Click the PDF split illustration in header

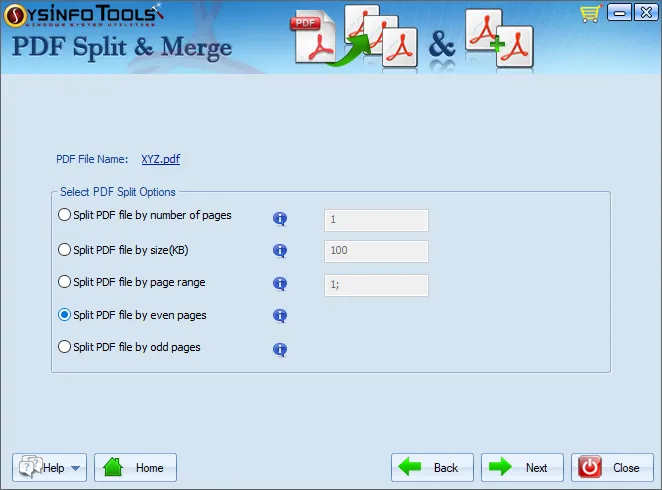[x=354, y=38]
